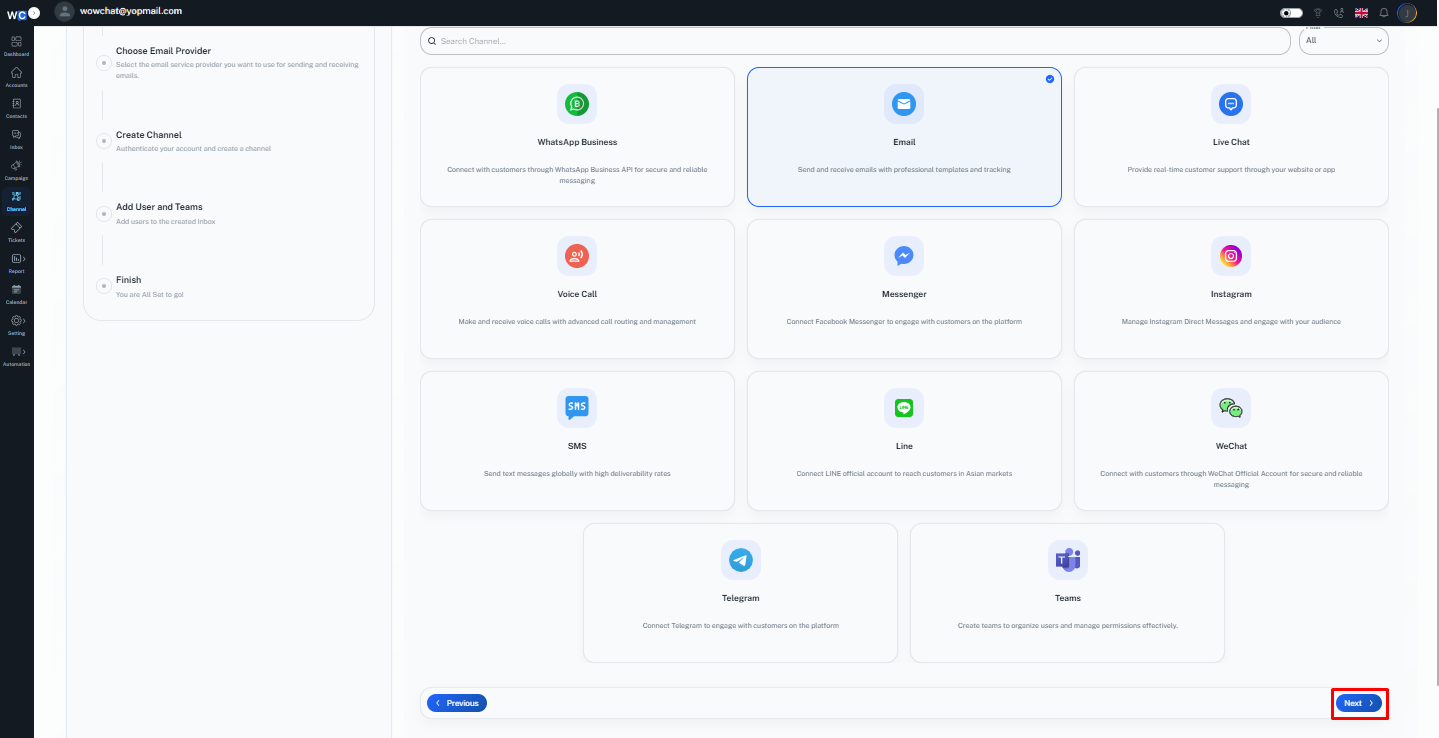This screenshot has width=1439, height=738.
Task: Go back with the Previous button
Action: [457, 704]
